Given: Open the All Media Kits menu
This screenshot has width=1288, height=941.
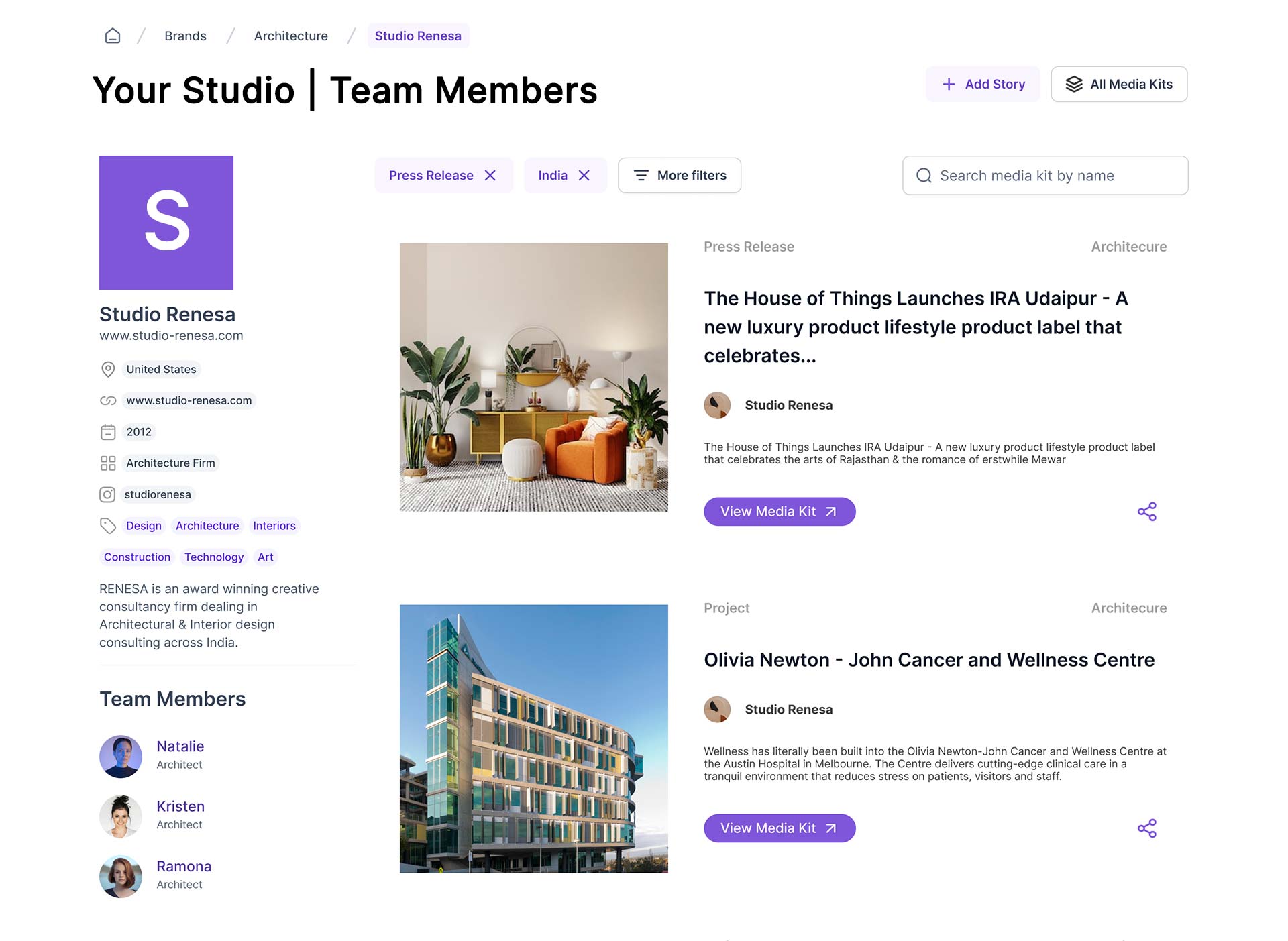Looking at the screenshot, I should (1118, 84).
